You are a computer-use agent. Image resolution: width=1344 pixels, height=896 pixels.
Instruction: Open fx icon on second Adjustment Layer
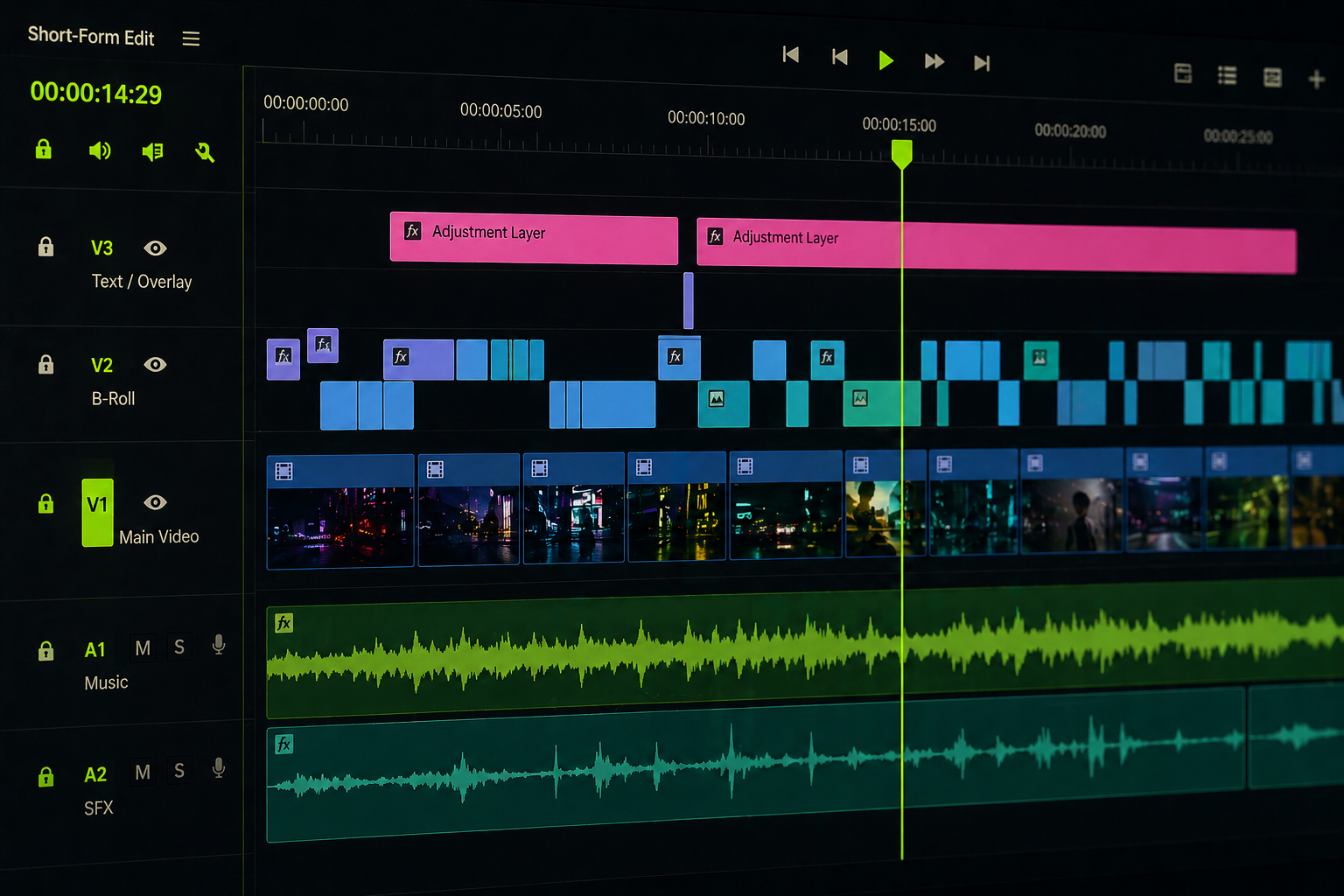[x=715, y=236]
